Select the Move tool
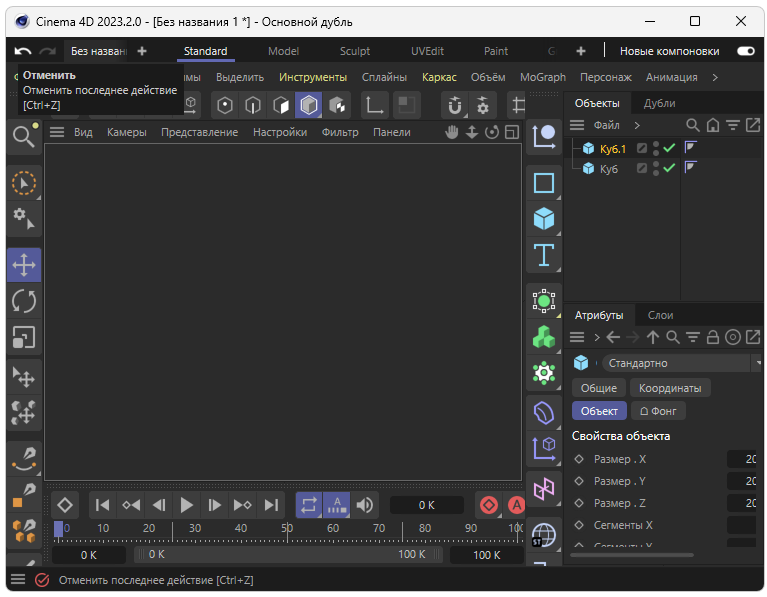Image resolution: width=767 pixels, height=597 pixels. (24, 265)
